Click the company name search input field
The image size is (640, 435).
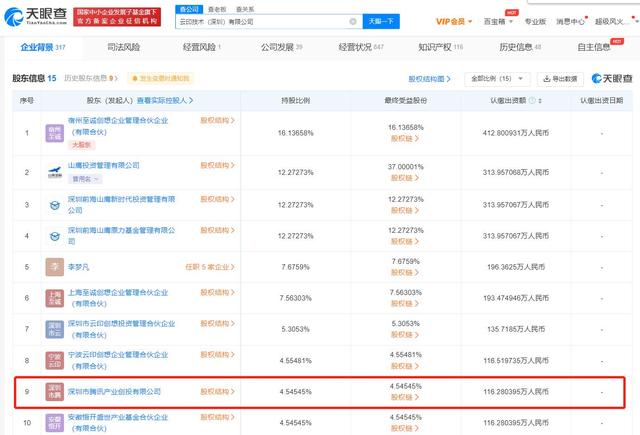coord(280,20)
